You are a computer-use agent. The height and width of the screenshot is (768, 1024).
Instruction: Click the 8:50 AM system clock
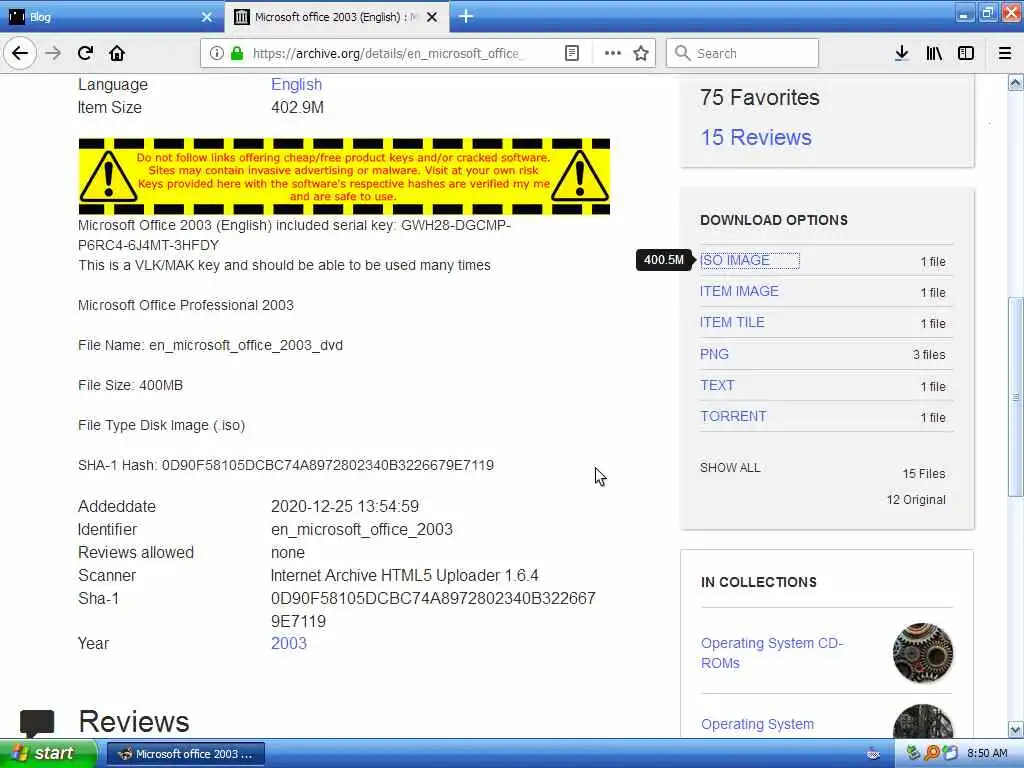pyautogui.click(x=987, y=753)
